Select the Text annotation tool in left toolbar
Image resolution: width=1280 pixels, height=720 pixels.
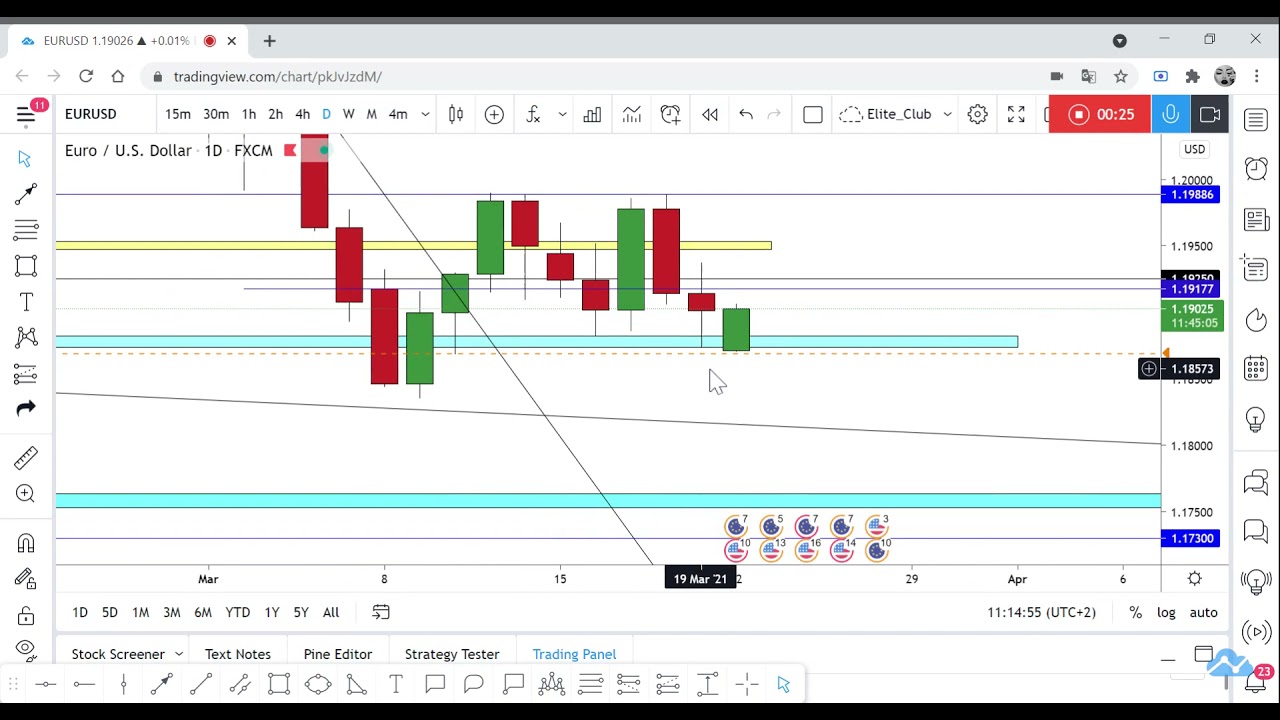point(26,302)
